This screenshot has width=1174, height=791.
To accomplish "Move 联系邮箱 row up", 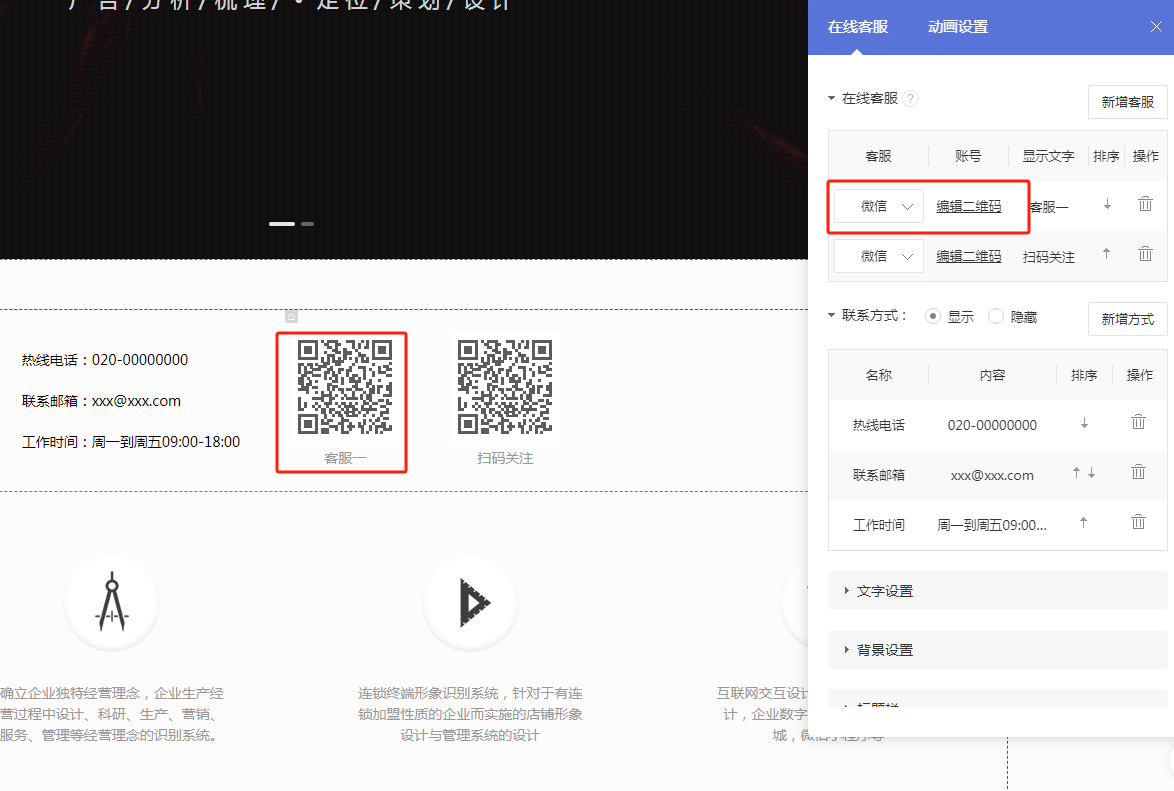I will (x=1076, y=473).
